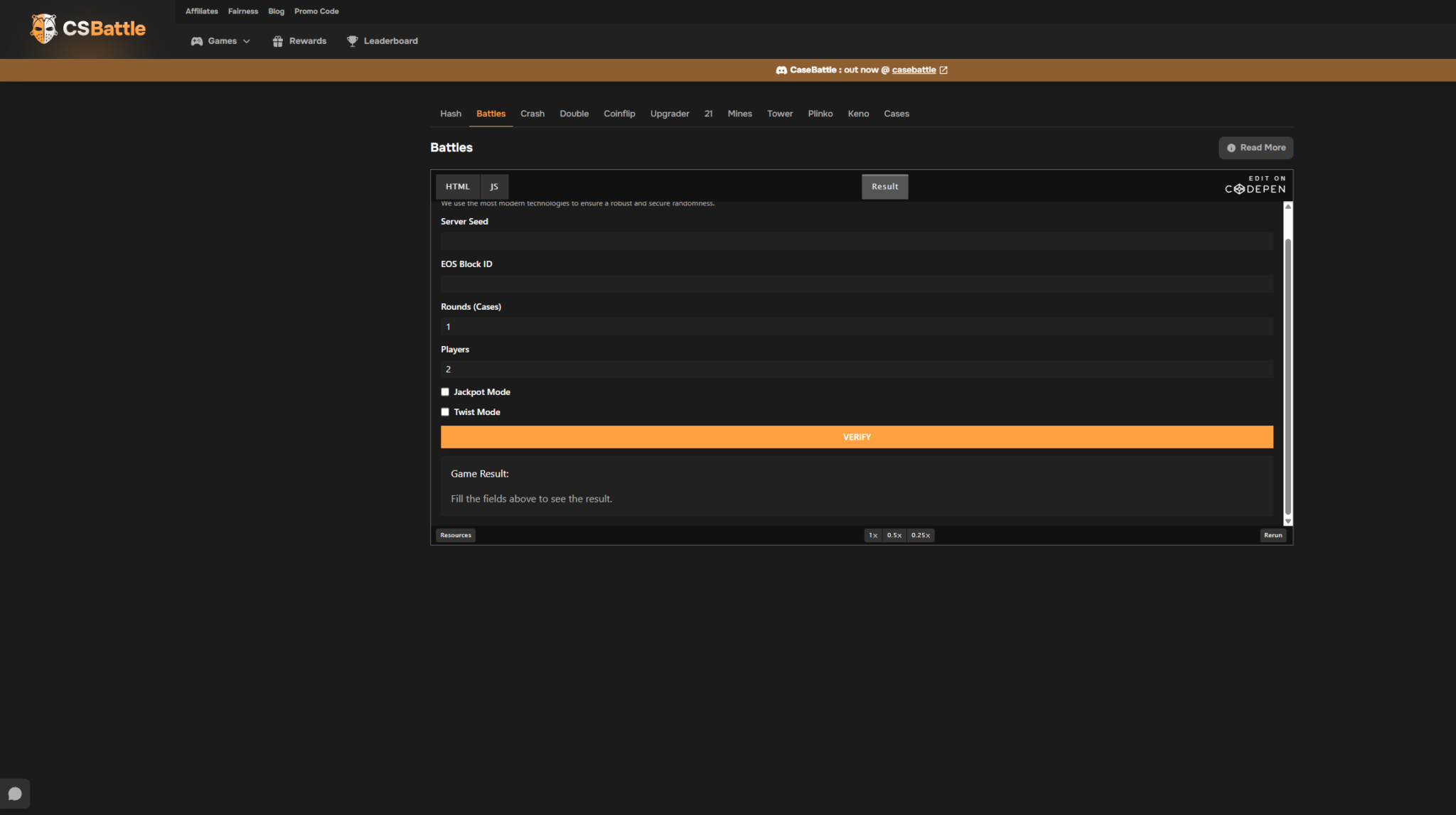Switch to the Keno tab
This screenshot has height=815, width=1456.
tap(858, 114)
